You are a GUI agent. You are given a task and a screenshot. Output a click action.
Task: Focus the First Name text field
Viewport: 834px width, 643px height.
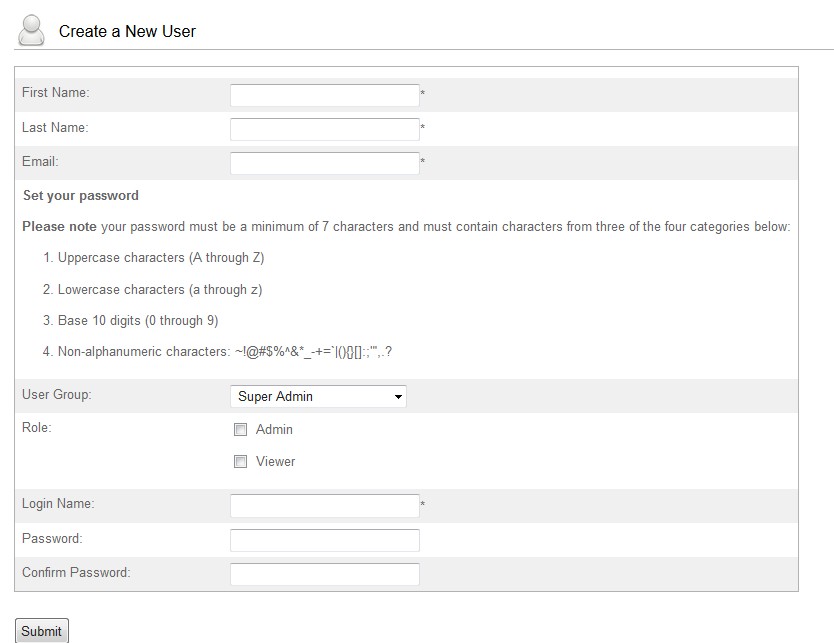pyautogui.click(x=324, y=95)
